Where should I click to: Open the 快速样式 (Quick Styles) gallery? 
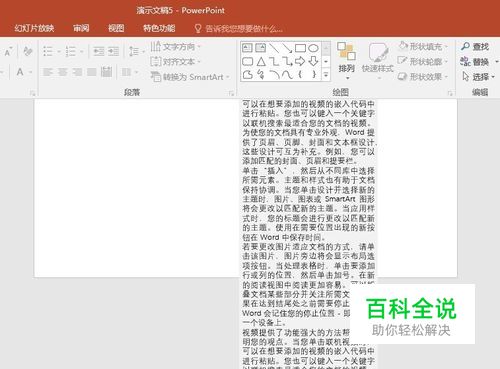point(378,61)
